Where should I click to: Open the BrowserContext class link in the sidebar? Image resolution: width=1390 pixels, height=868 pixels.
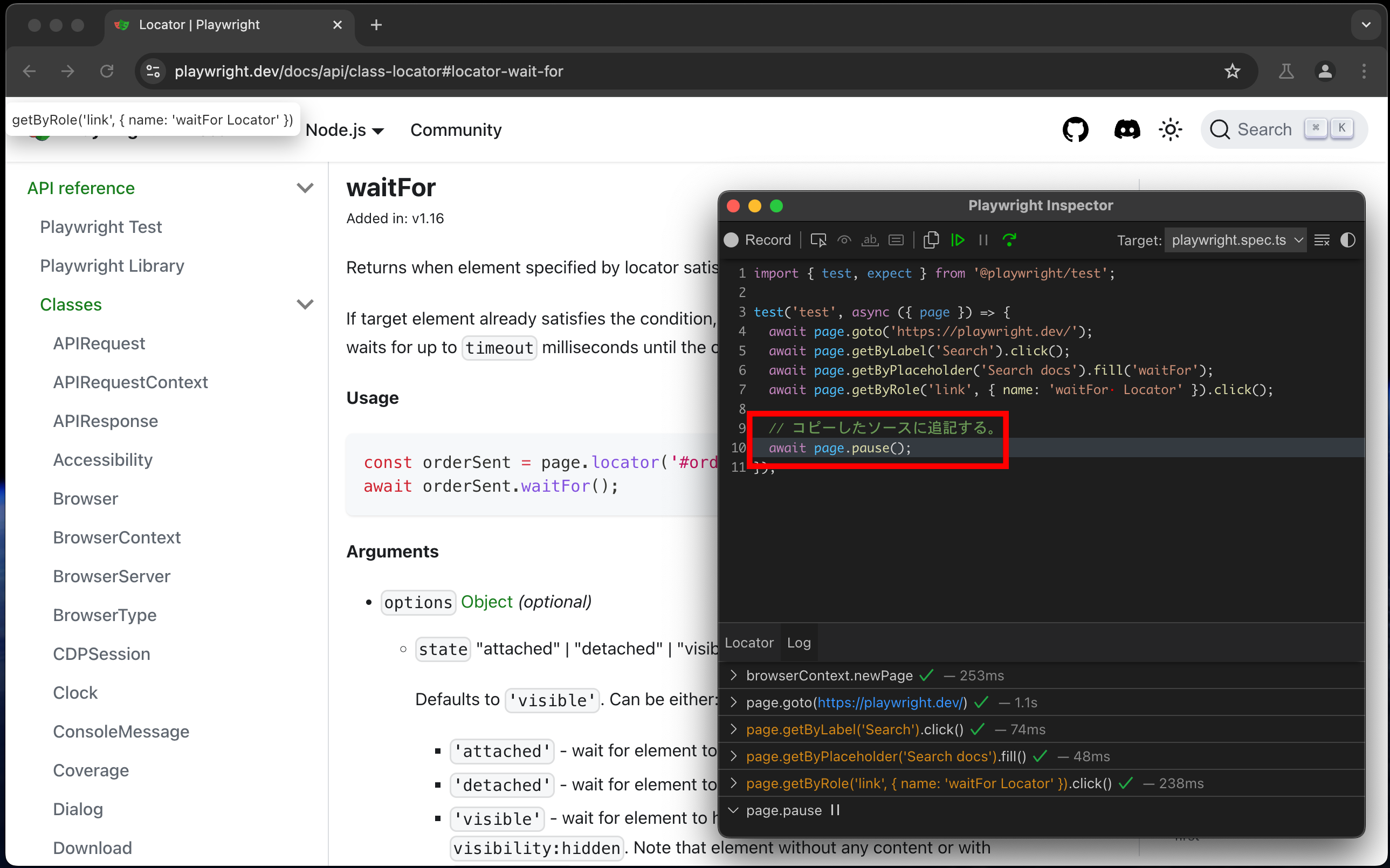(x=116, y=538)
